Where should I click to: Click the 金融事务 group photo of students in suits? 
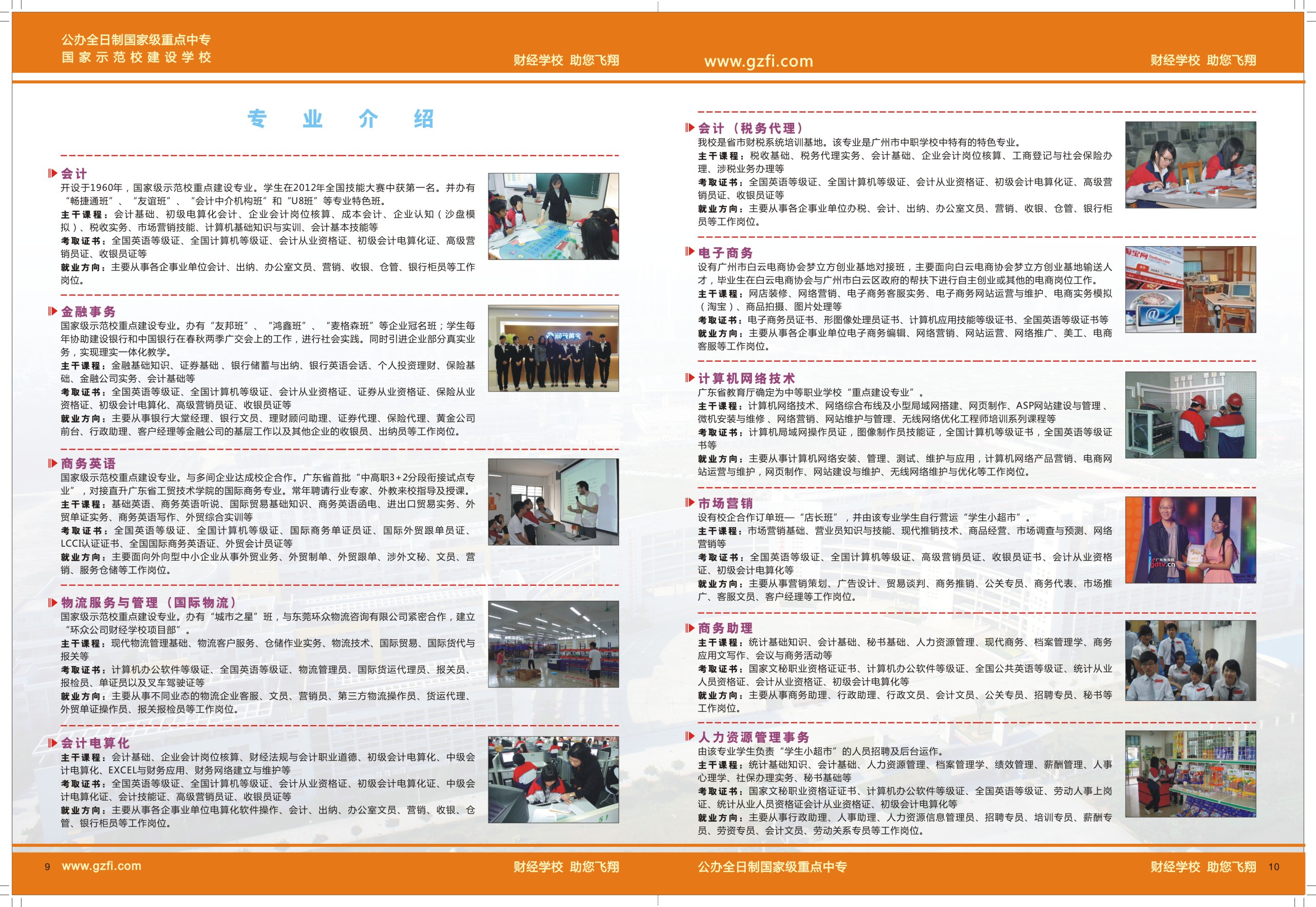coord(553,348)
